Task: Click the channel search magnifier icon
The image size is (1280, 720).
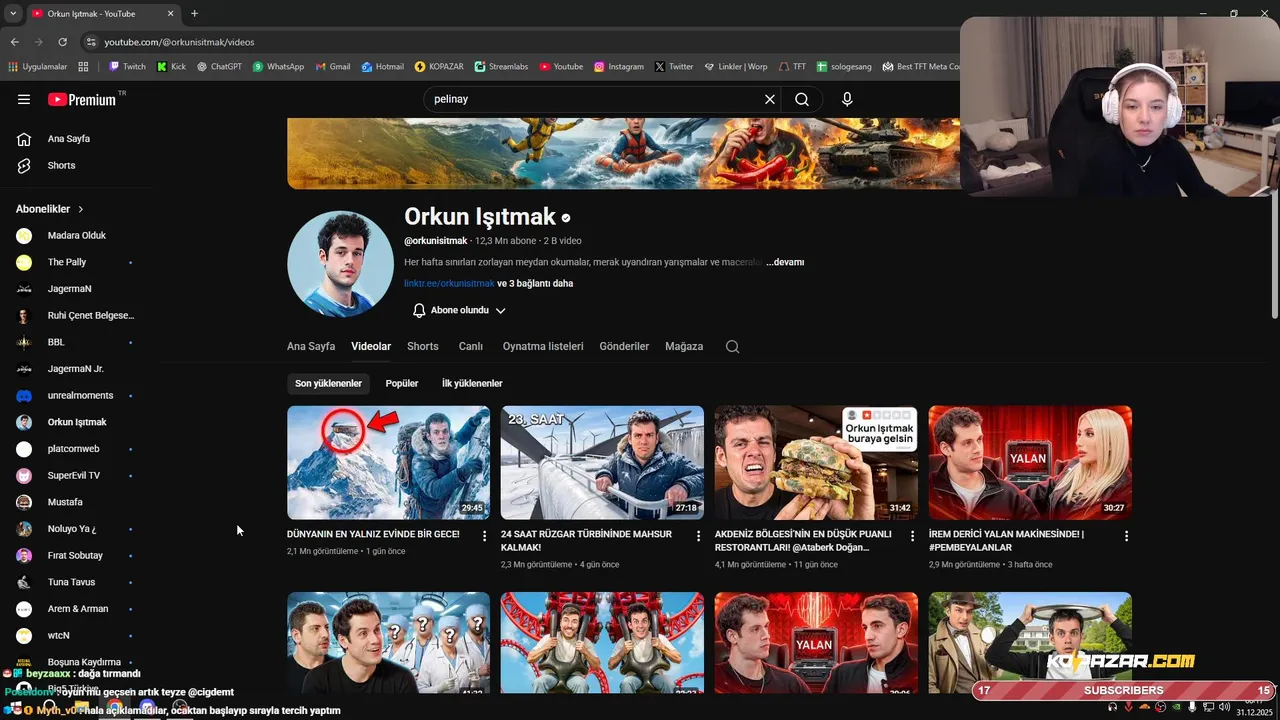Action: (x=732, y=347)
